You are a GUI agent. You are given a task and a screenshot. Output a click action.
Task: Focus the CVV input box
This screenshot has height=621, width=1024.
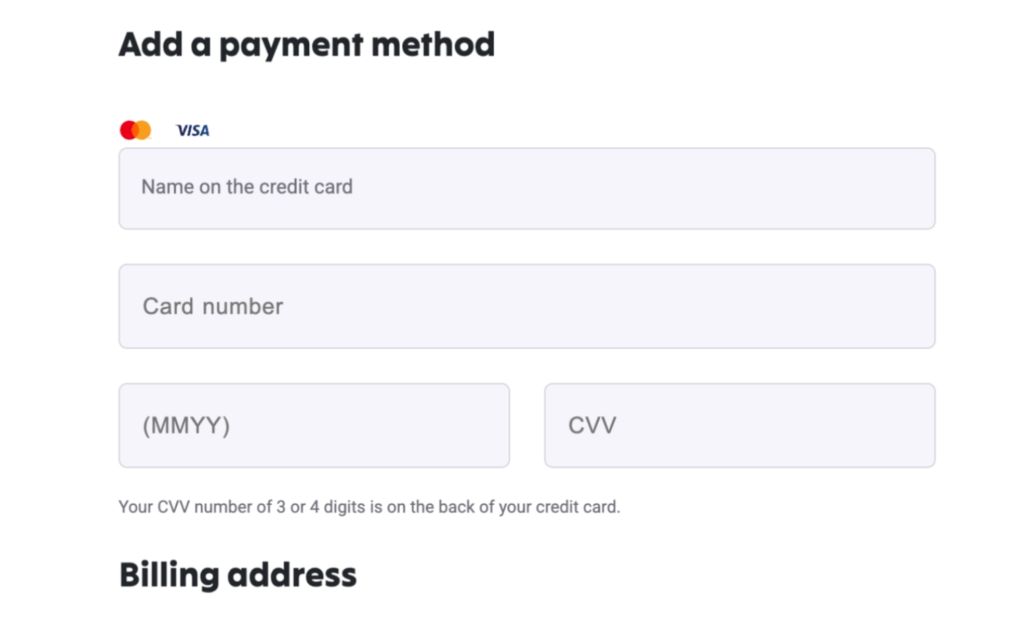[739, 425]
